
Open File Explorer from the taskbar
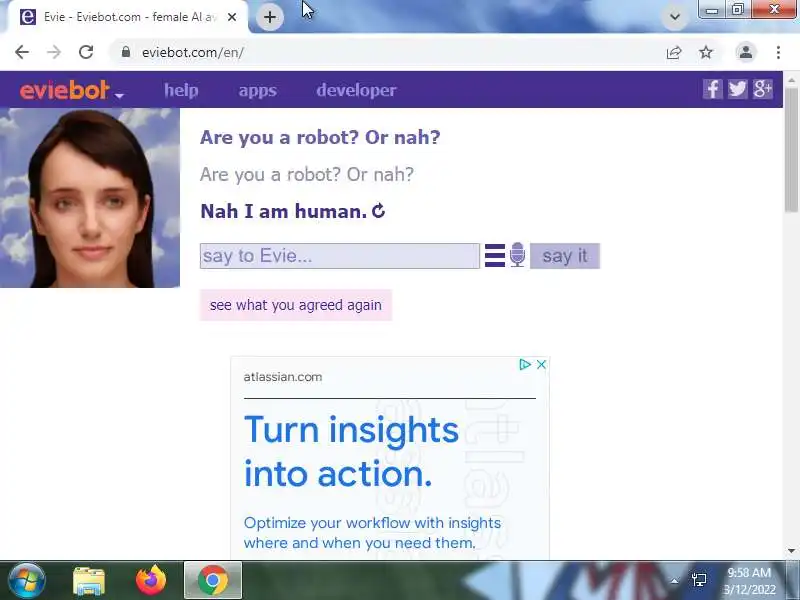coord(89,581)
